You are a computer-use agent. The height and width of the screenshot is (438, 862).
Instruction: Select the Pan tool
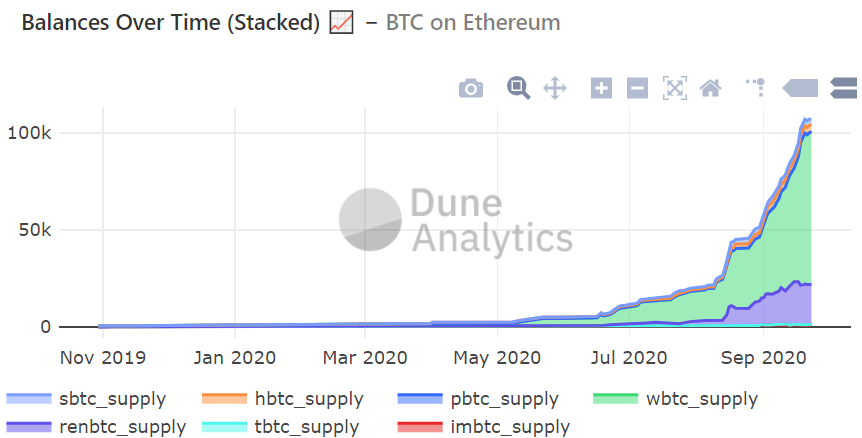click(554, 88)
